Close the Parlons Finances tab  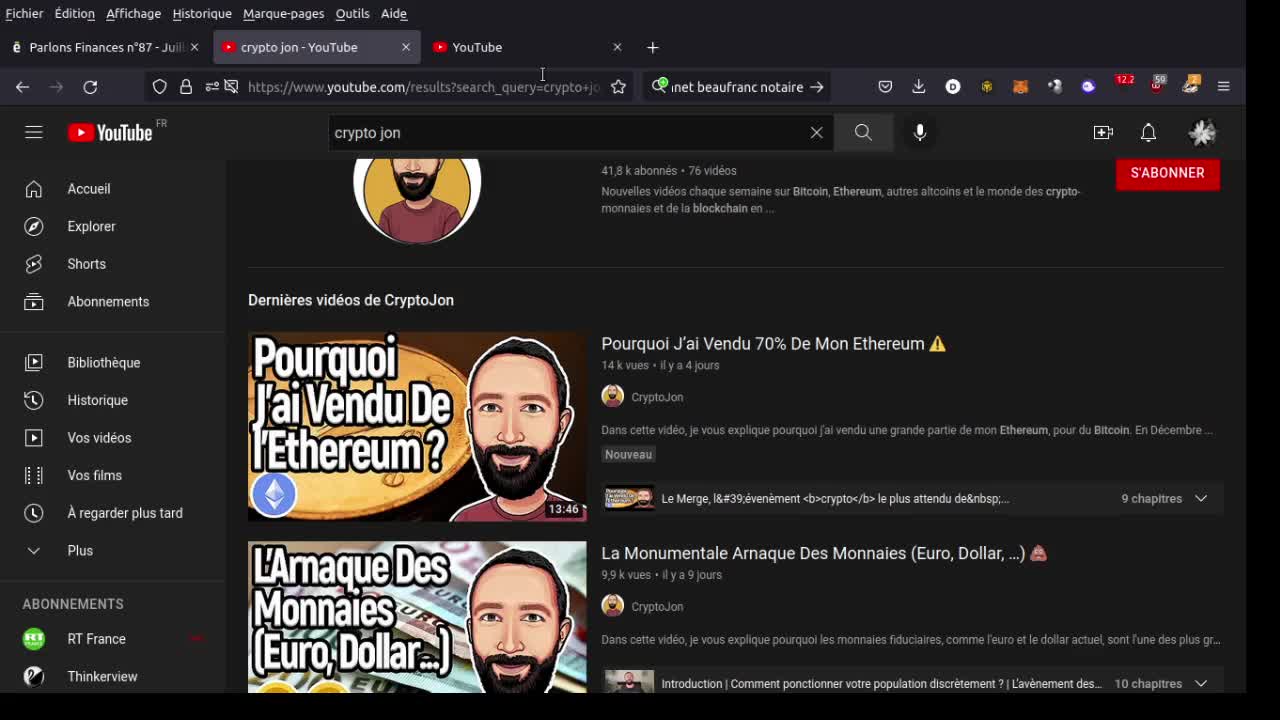click(194, 47)
